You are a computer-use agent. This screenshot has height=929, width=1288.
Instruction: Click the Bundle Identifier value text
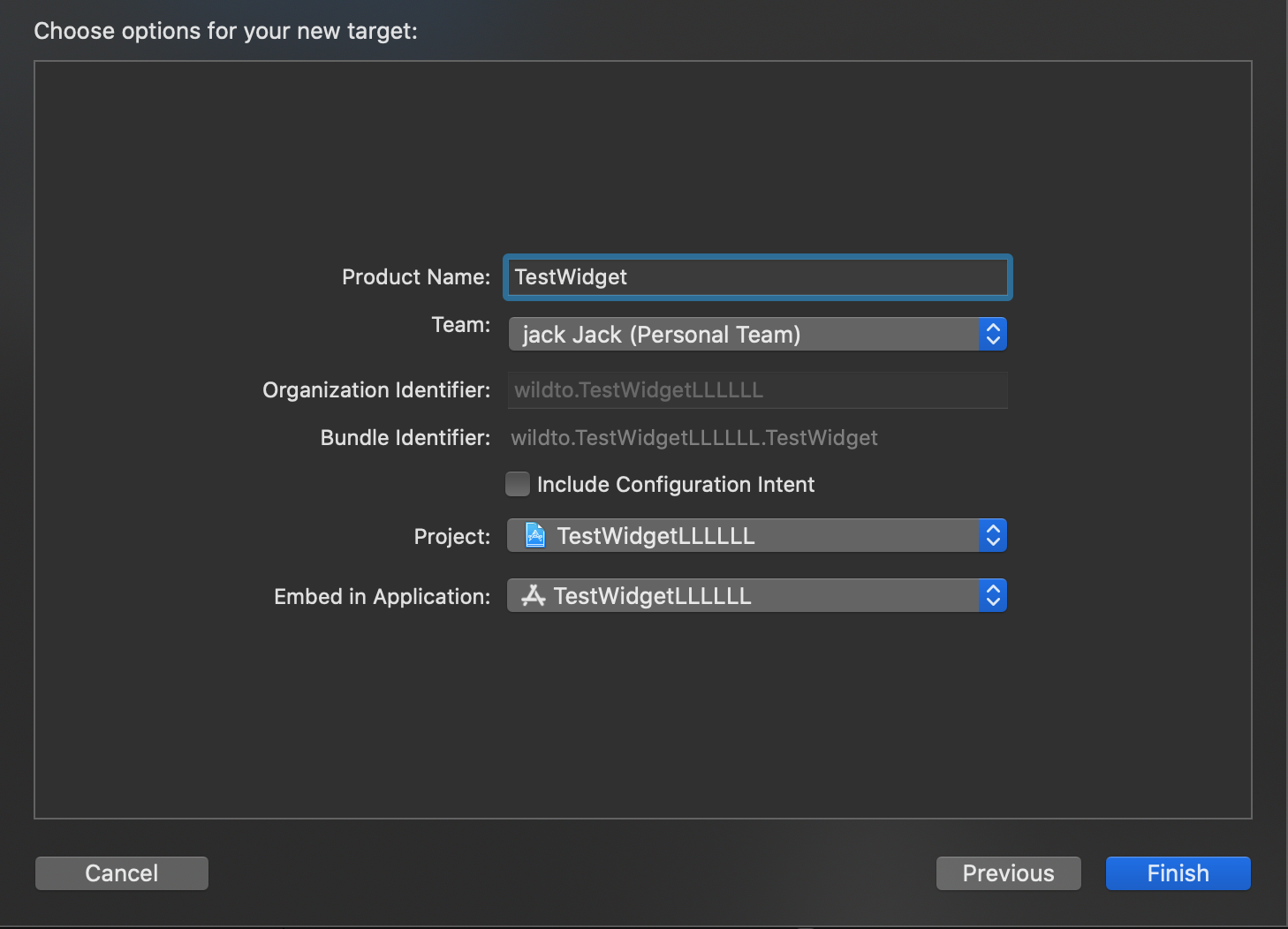coord(694,438)
